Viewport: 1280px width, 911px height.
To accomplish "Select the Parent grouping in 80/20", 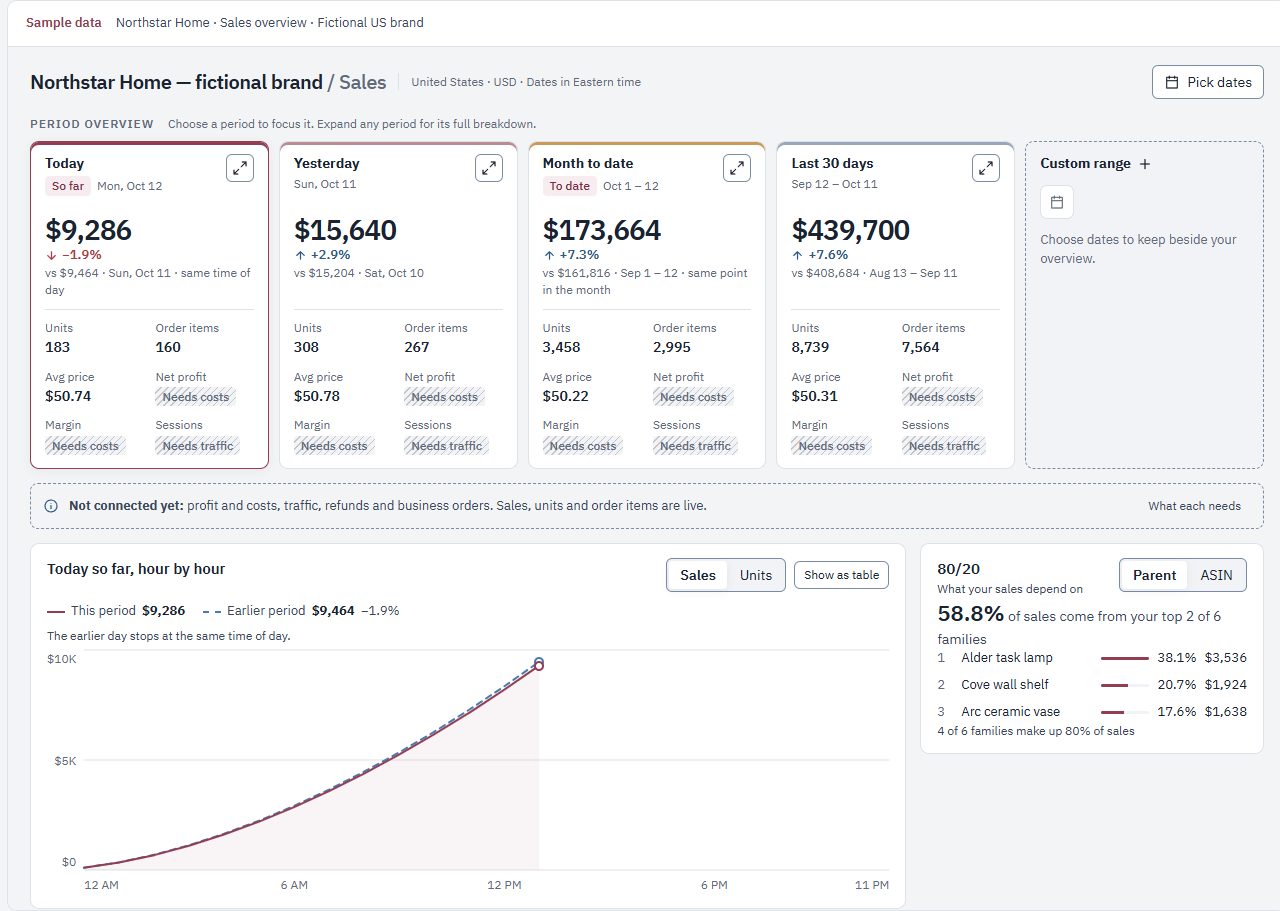I will [1154, 575].
